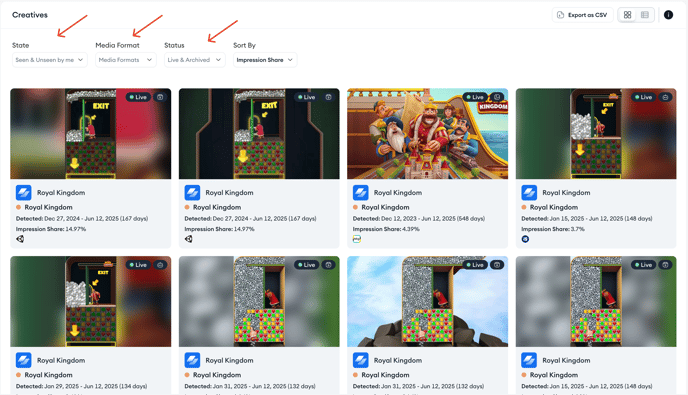
Task: Save the EXIT tower creative with black background
Action: click(328, 97)
